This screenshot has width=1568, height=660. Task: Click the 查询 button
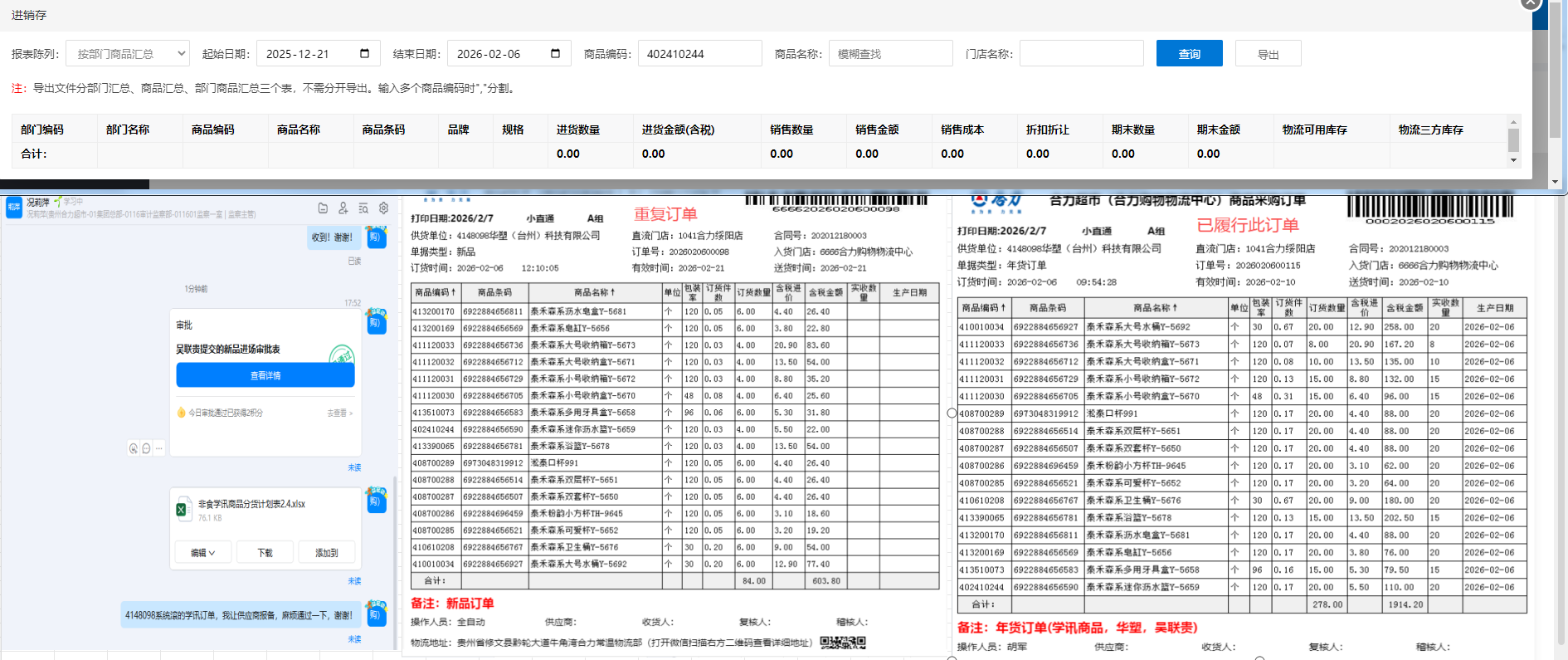click(x=1189, y=54)
